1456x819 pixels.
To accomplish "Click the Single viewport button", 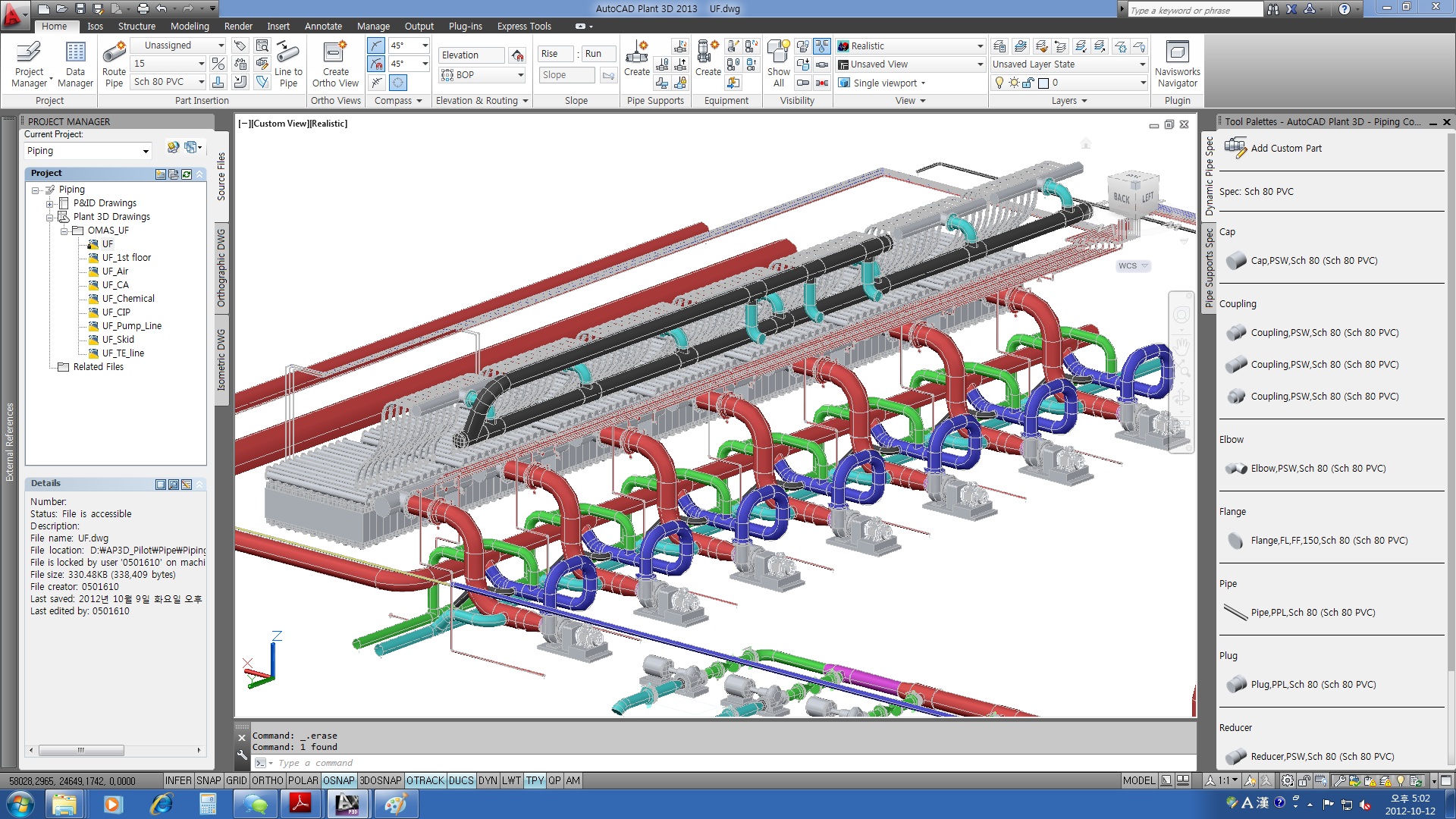I will (x=882, y=83).
